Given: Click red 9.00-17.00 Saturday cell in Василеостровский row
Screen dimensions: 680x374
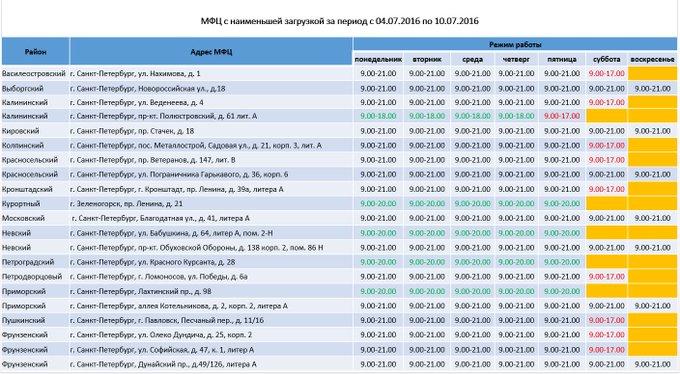Looking at the screenshot, I should point(607,74).
